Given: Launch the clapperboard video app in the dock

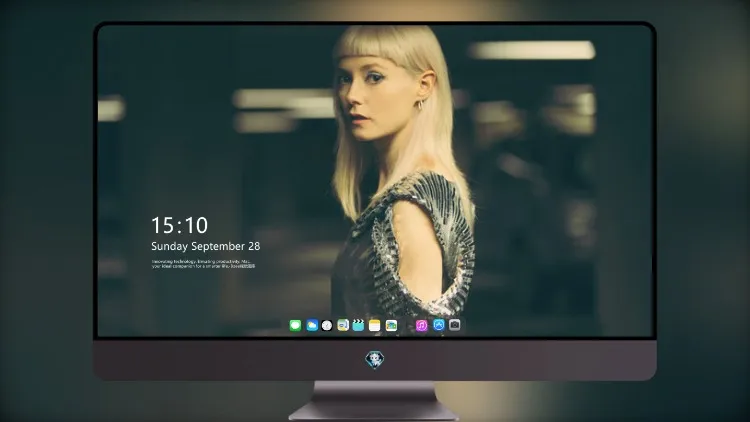Looking at the screenshot, I should 358,326.
